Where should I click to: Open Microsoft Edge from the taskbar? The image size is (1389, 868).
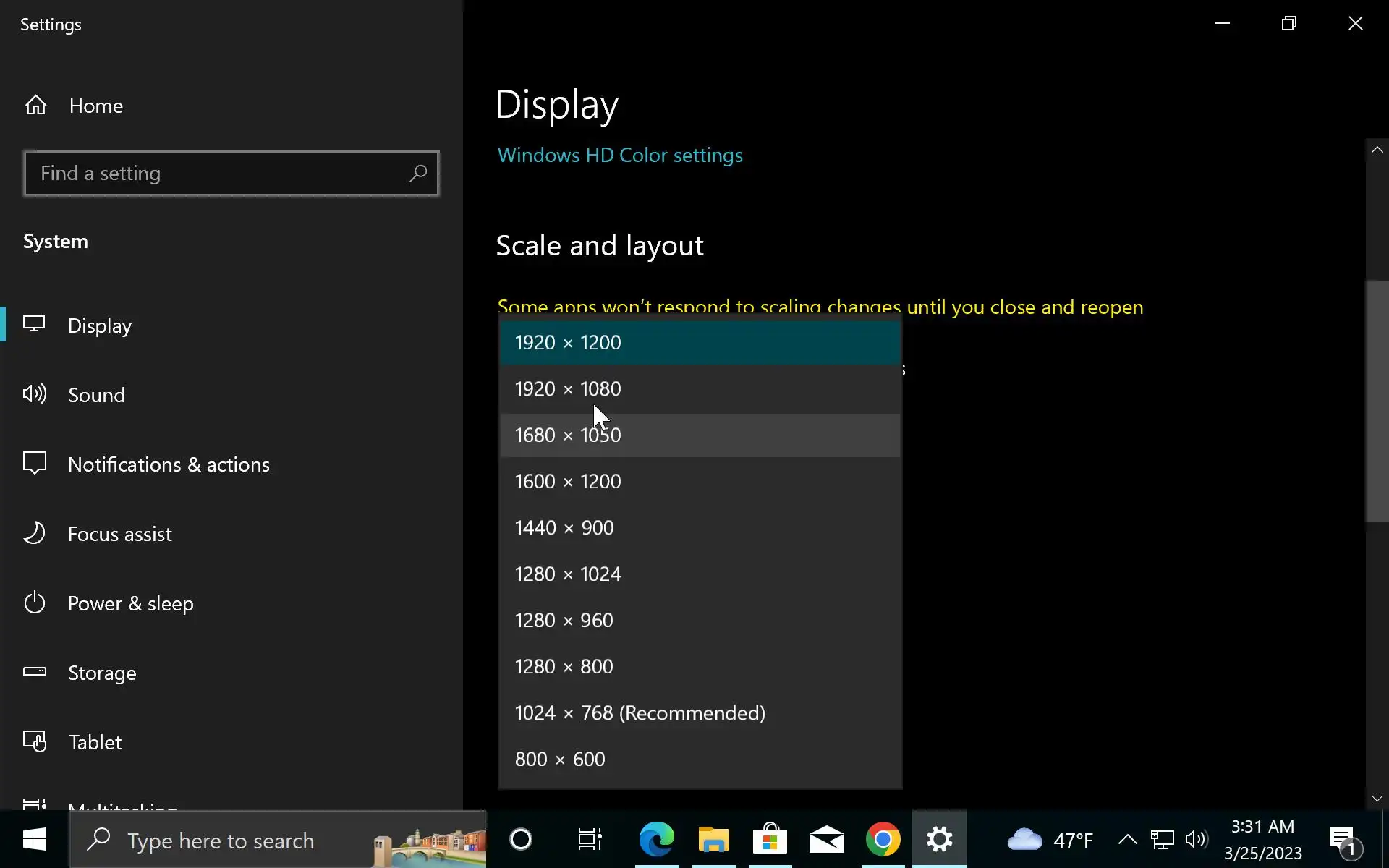click(656, 840)
